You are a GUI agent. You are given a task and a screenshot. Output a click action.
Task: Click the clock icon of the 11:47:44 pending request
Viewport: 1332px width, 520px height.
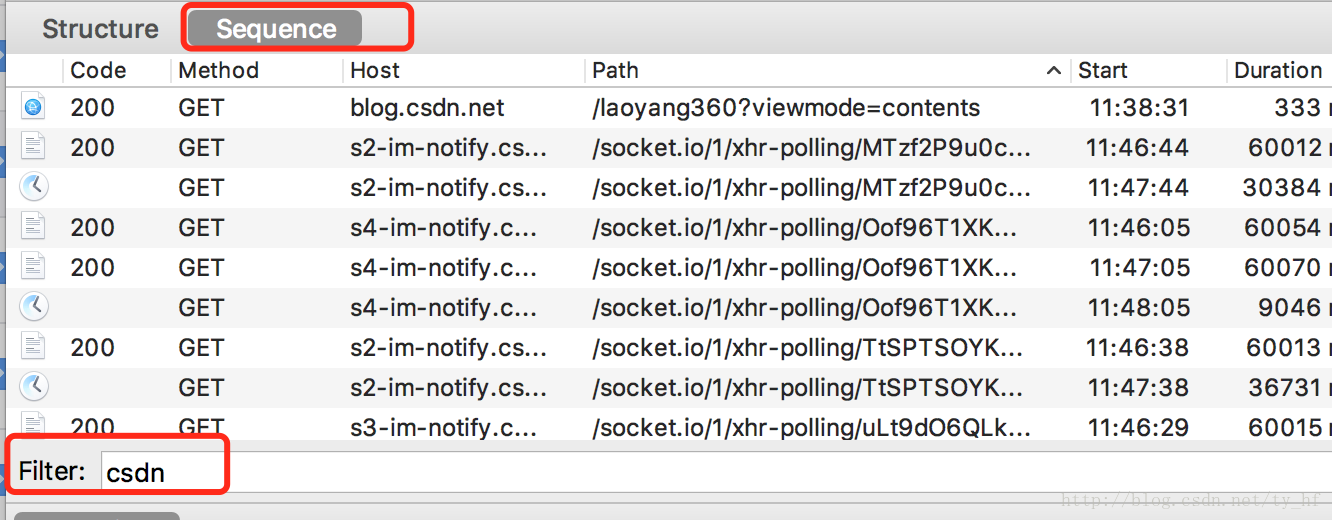point(34,187)
